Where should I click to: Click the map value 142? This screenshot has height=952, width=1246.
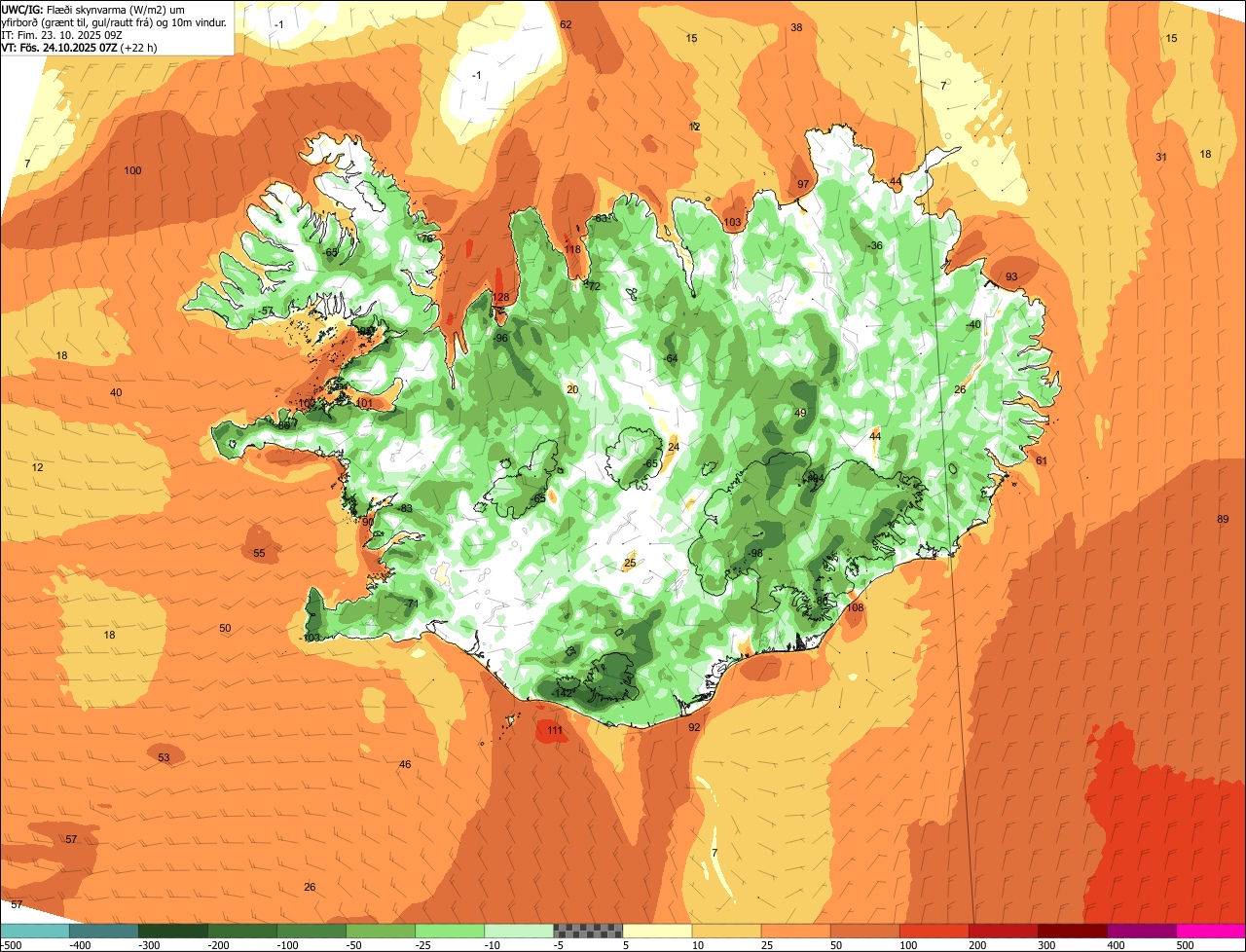[563, 692]
